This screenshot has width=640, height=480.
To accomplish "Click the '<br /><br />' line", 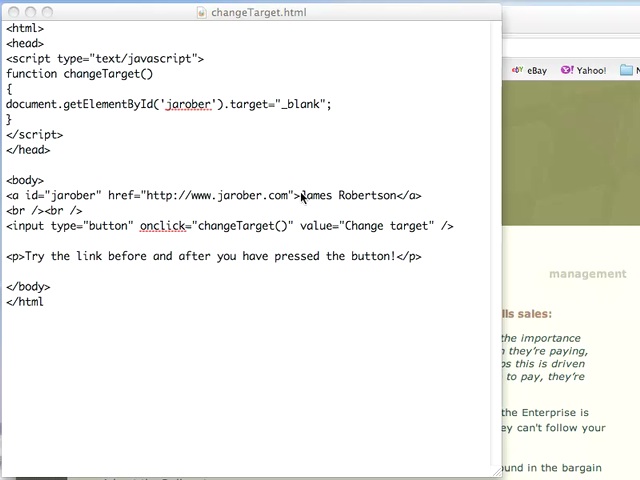I will click(44, 211).
